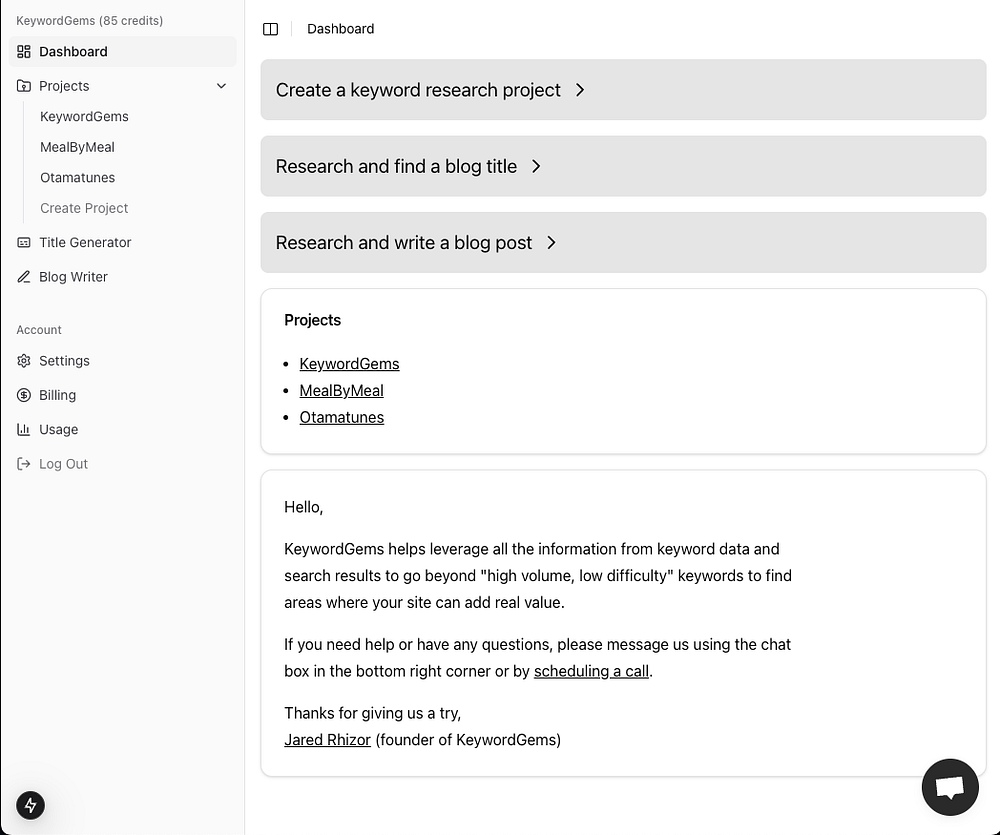Select Otamatunes project in sidebar
The height and width of the screenshot is (835, 1000).
pos(77,178)
